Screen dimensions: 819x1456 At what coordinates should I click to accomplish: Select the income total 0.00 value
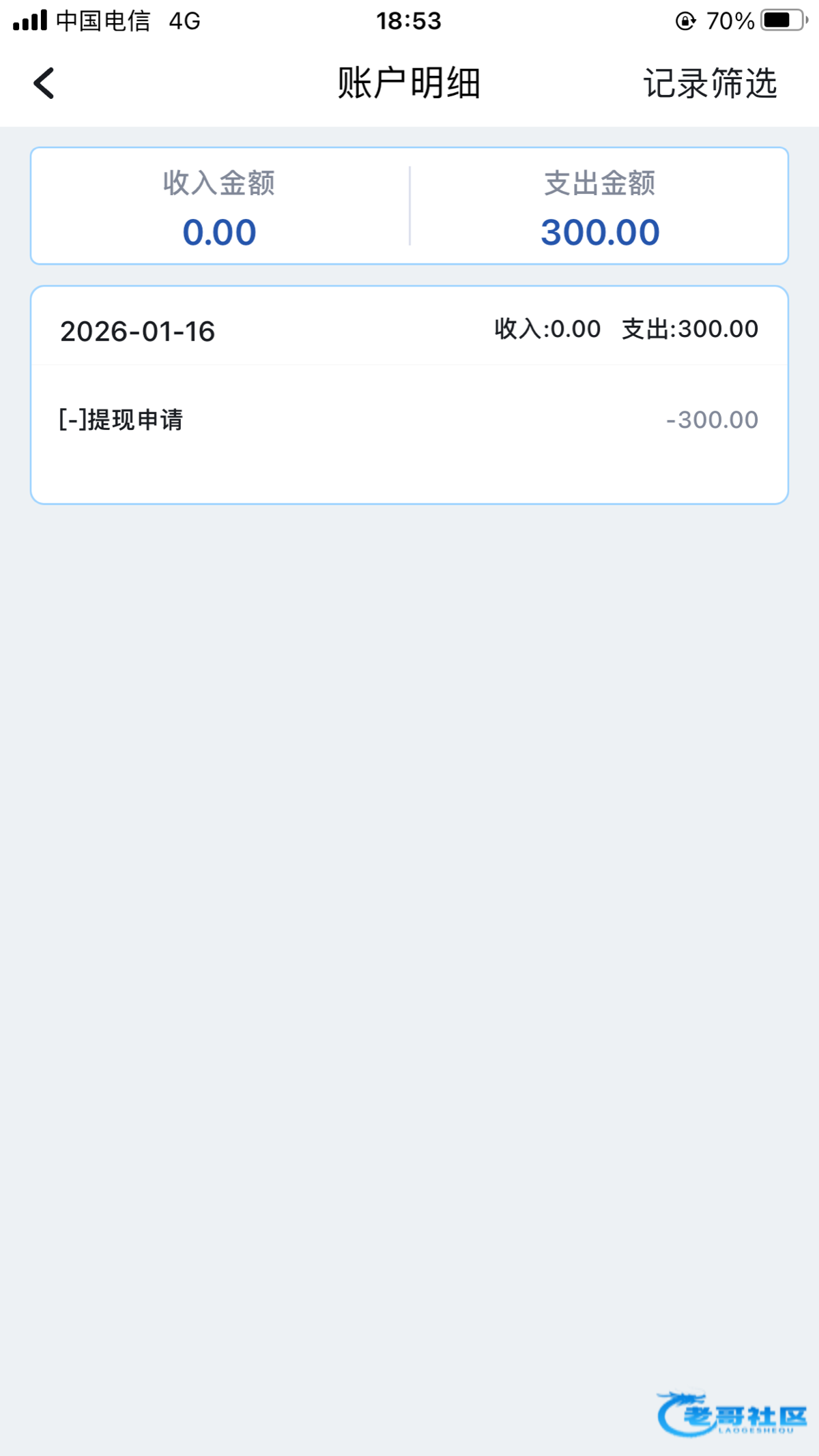pyautogui.click(x=219, y=232)
